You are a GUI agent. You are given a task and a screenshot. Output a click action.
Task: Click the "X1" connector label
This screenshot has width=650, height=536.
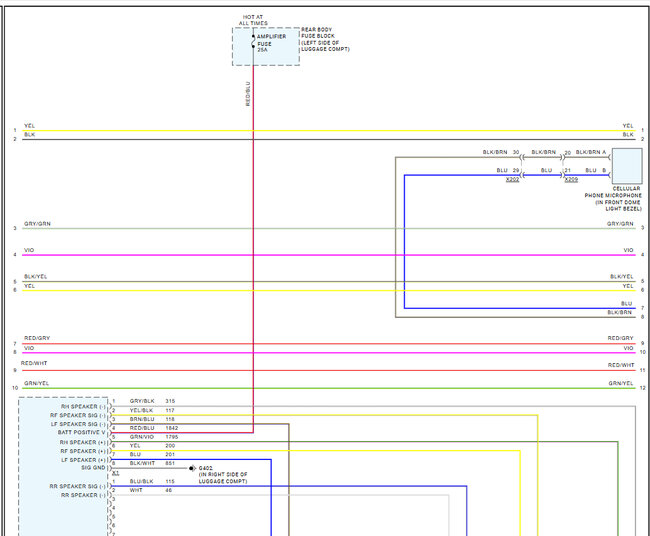coord(116,473)
